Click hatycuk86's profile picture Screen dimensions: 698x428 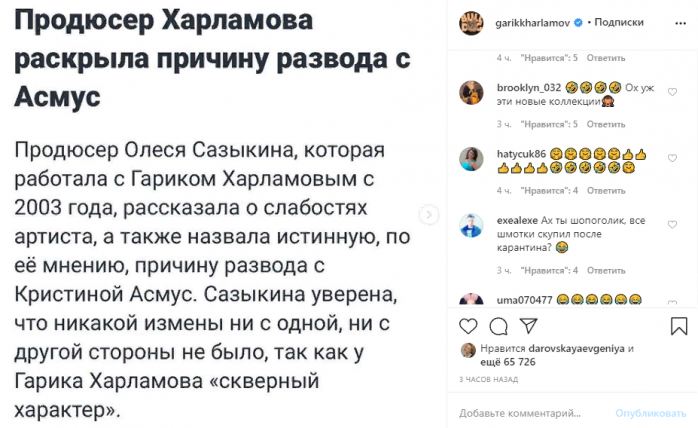coord(471,159)
